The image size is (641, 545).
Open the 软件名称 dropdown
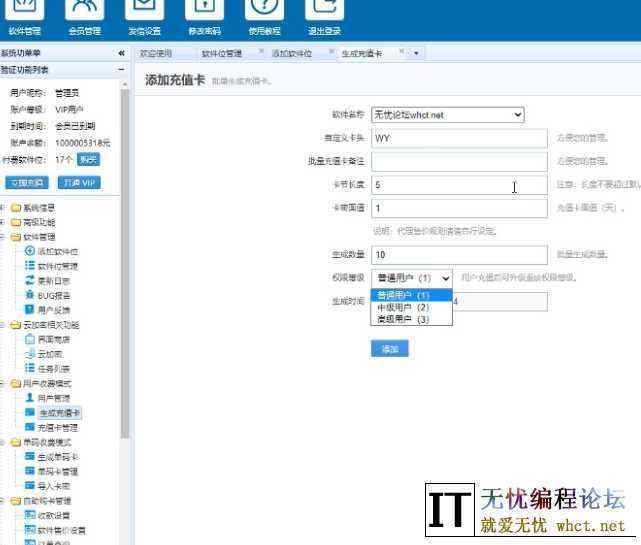447,115
